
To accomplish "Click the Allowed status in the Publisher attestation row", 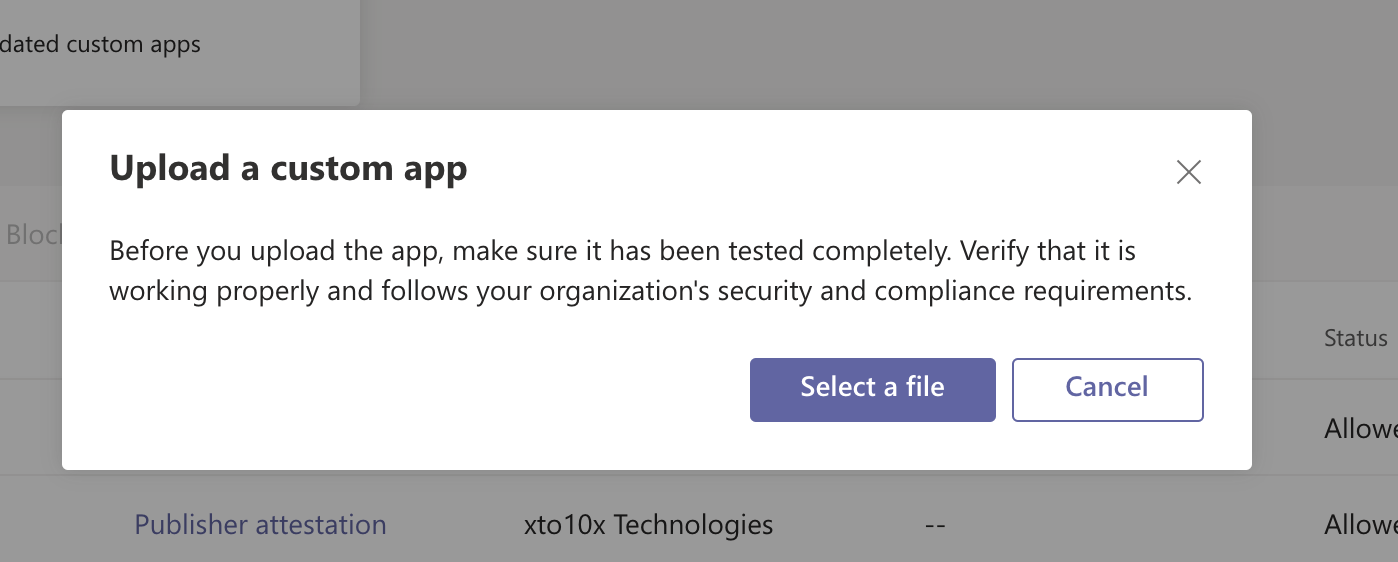I will (1361, 524).
